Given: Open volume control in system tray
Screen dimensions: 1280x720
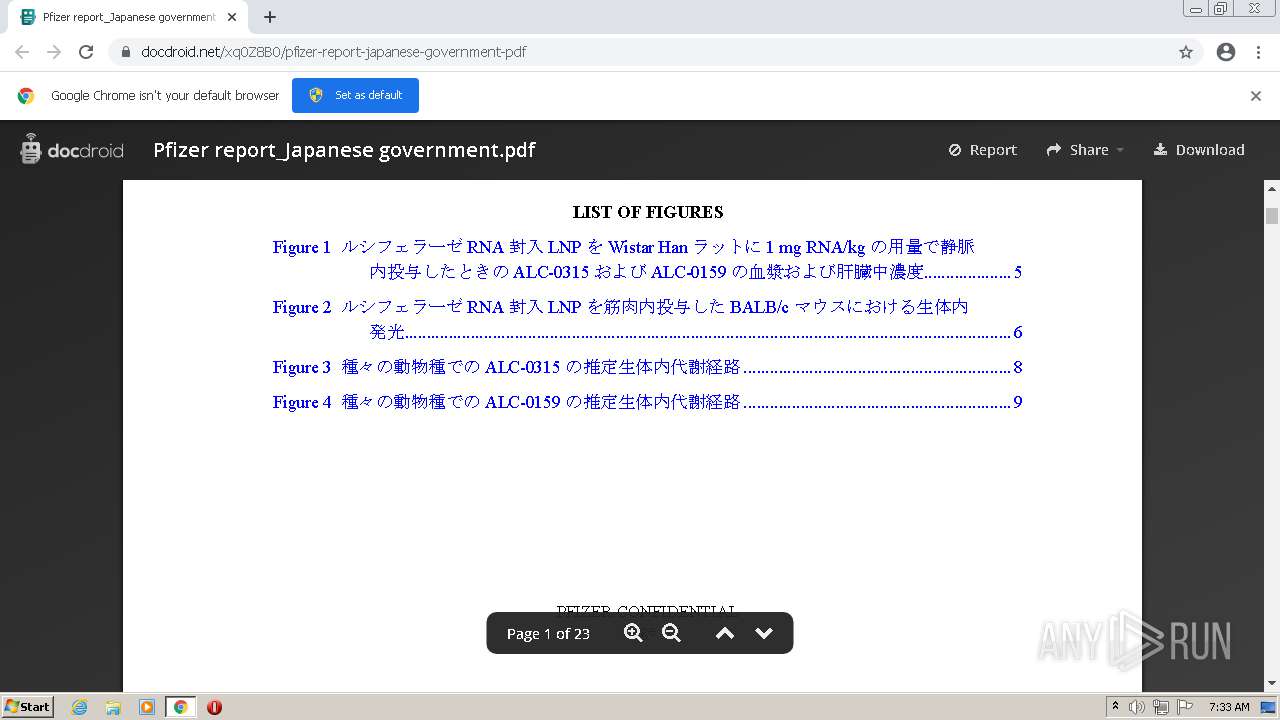Looking at the screenshot, I should [x=1136, y=707].
